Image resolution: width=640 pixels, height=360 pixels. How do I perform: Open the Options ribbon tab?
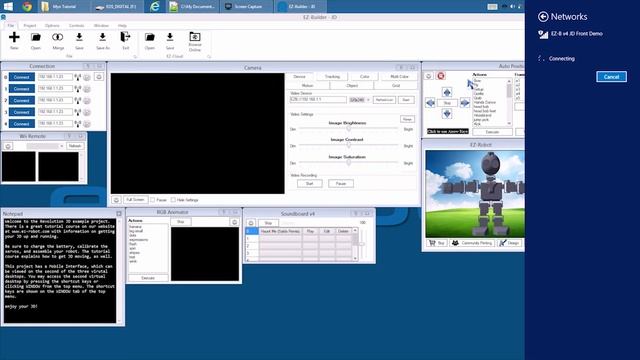(52, 25)
